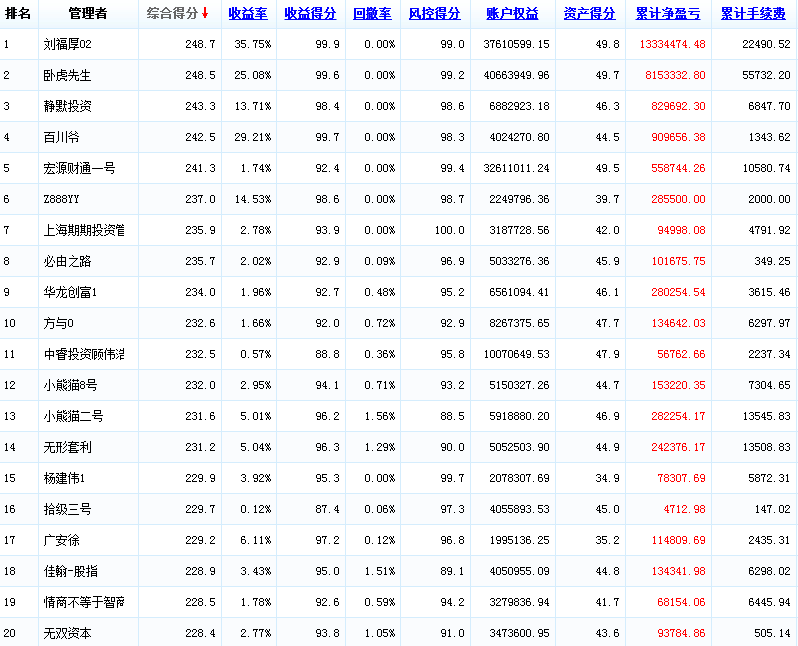The height and width of the screenshot is (646, 798).
Task: Select manager 必由之路
Action: coord(67,261)
